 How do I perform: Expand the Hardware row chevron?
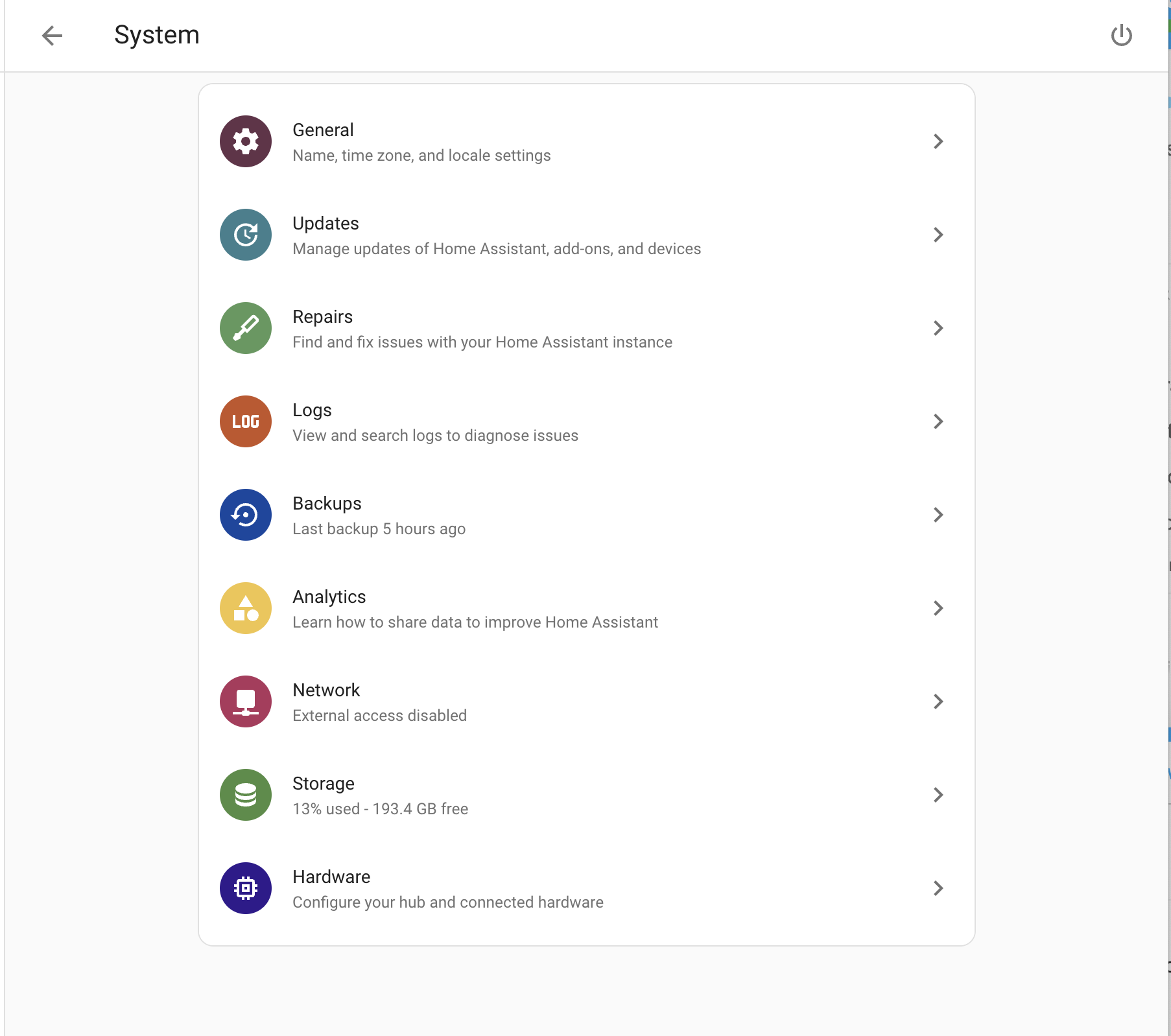click(938, 888)
